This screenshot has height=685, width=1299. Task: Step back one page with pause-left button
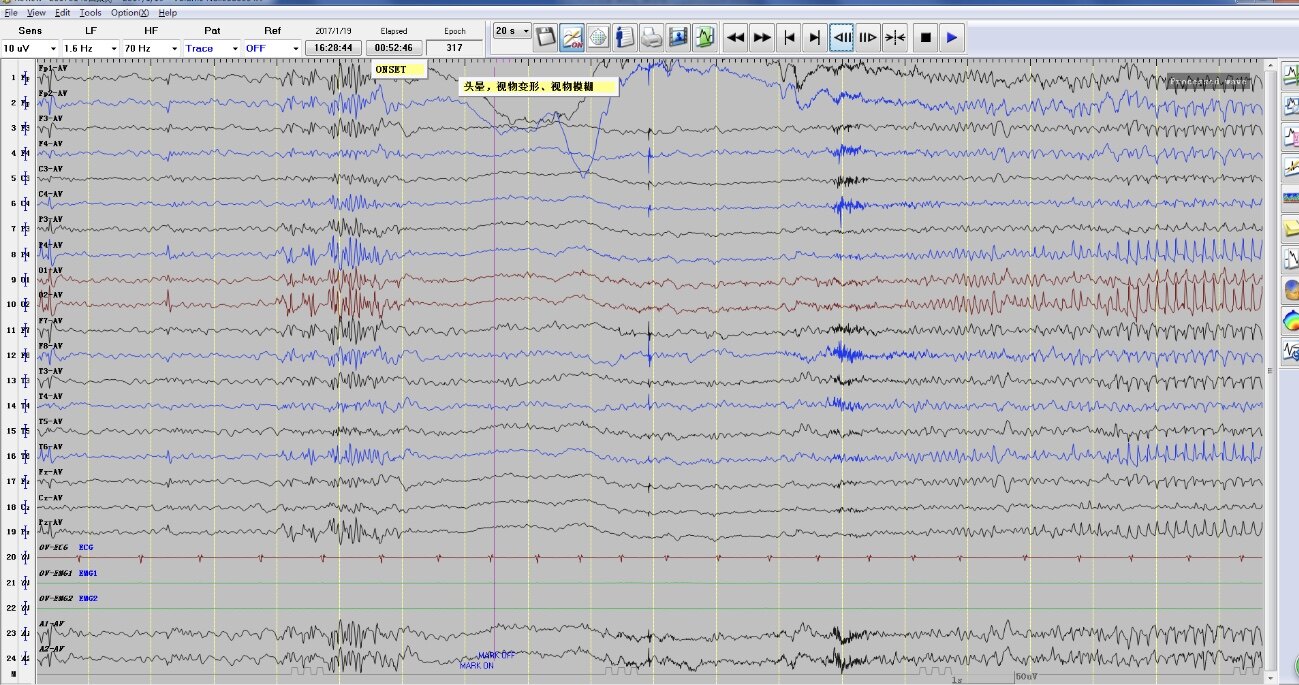tap(842, 38)
